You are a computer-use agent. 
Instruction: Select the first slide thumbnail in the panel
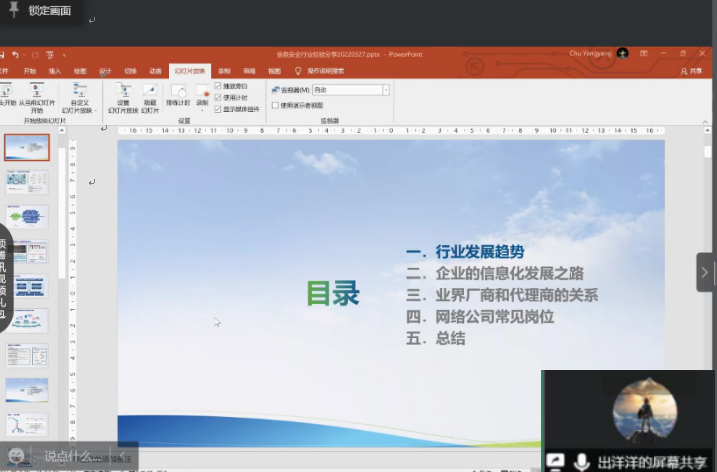point(26,147)
